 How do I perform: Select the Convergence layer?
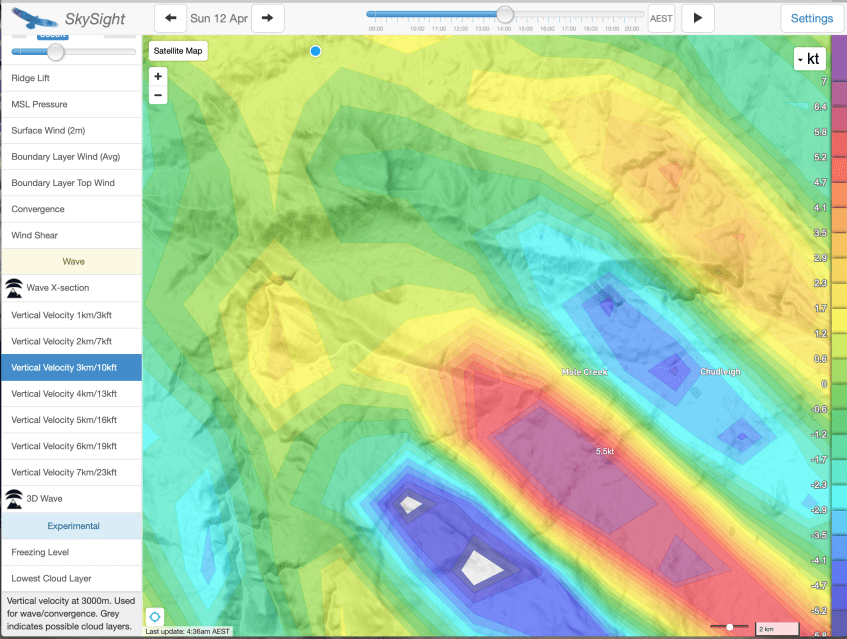click(35, 209)
